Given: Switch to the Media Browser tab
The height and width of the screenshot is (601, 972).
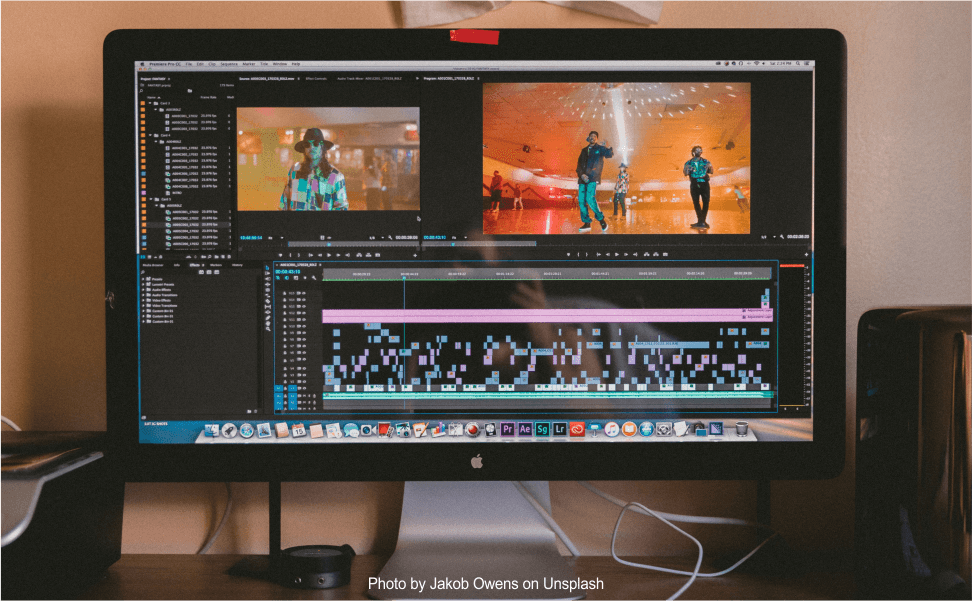Looking at the screenshot, I should point(152,265).
